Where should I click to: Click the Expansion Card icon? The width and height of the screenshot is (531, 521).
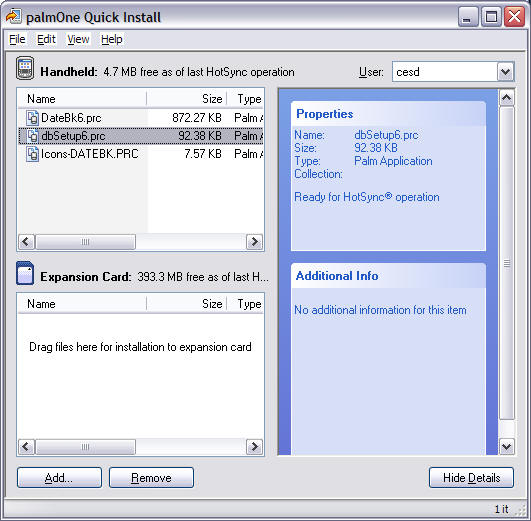pos(25,273)
